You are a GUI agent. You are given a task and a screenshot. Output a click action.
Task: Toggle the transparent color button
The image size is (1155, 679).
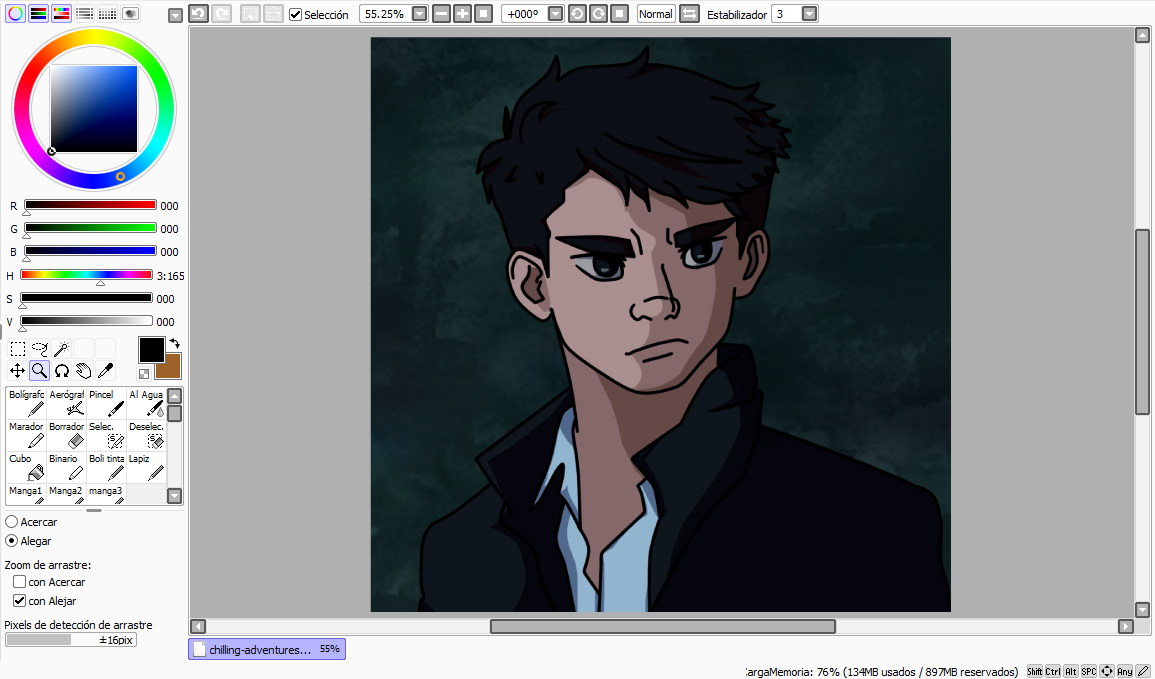144,374
